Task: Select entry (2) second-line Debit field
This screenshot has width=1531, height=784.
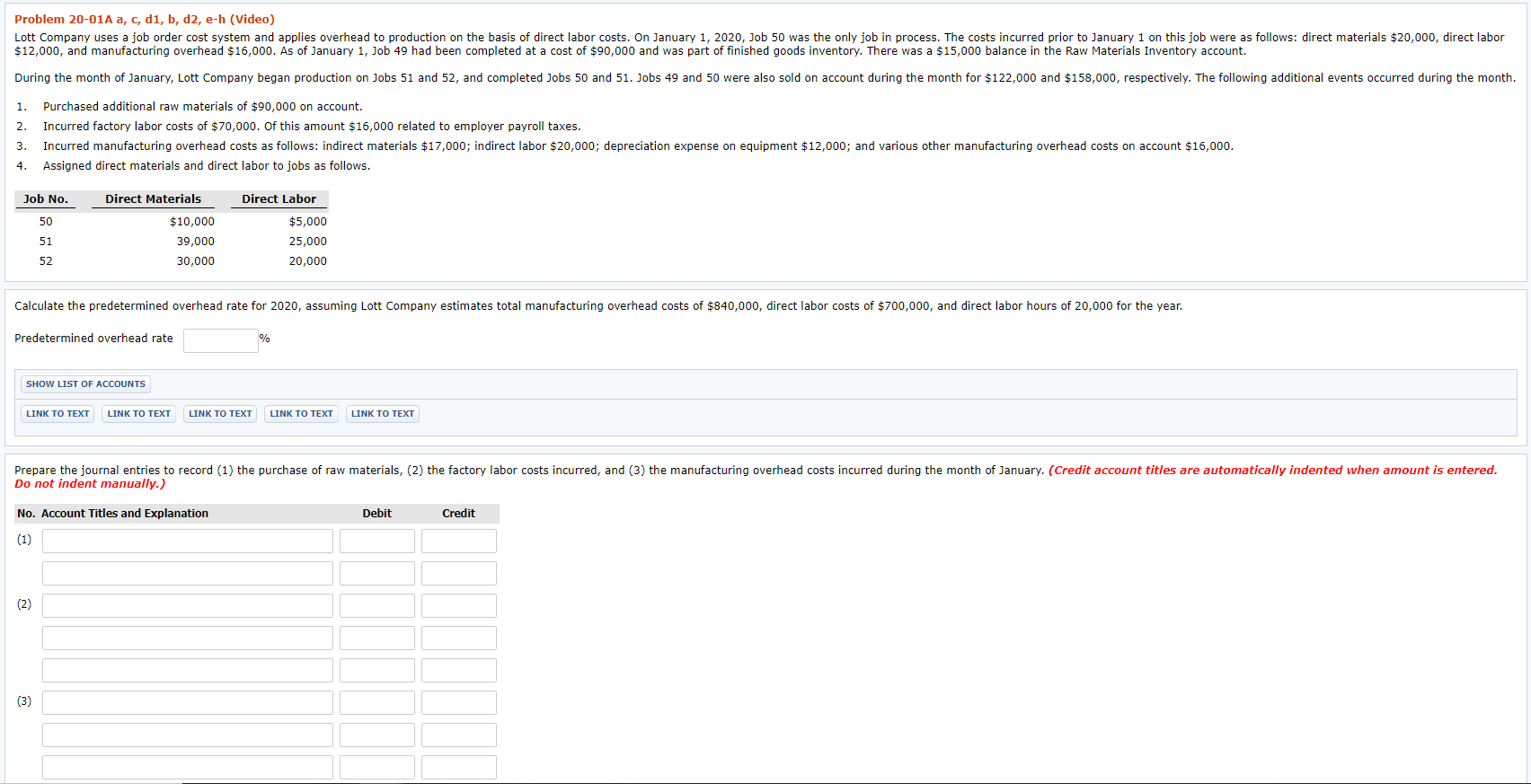Action: [377, 638]
